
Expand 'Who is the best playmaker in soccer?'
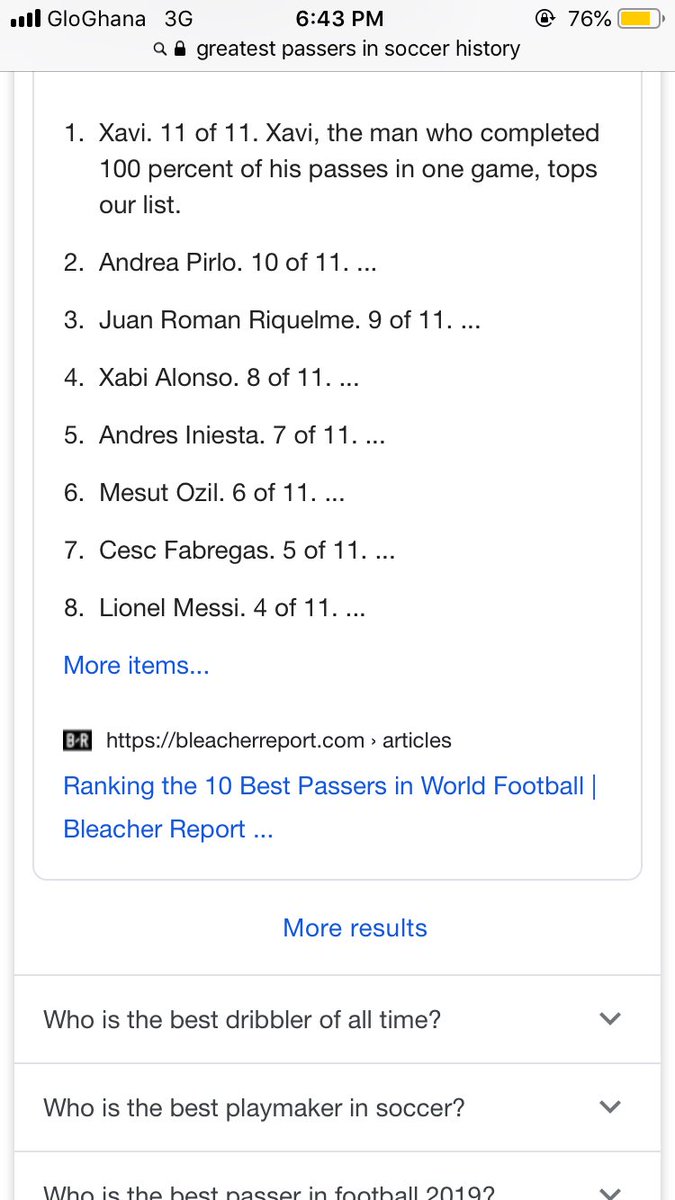click(x=337, y=1108)
